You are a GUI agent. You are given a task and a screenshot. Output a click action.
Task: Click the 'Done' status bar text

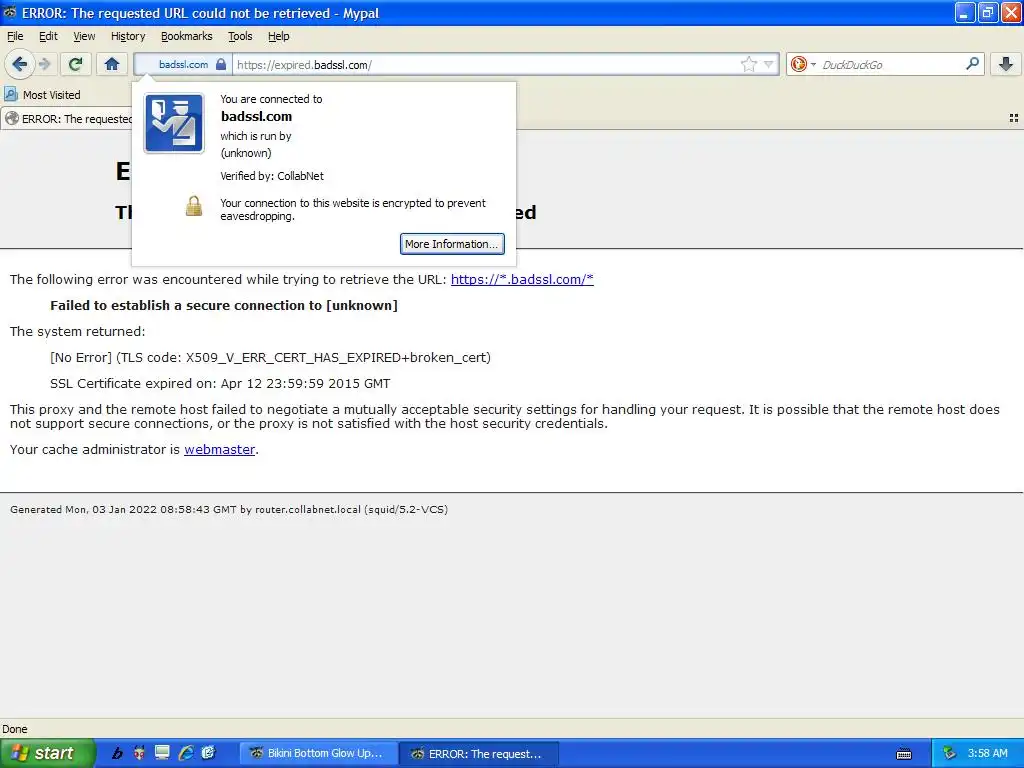click(15, 729)
